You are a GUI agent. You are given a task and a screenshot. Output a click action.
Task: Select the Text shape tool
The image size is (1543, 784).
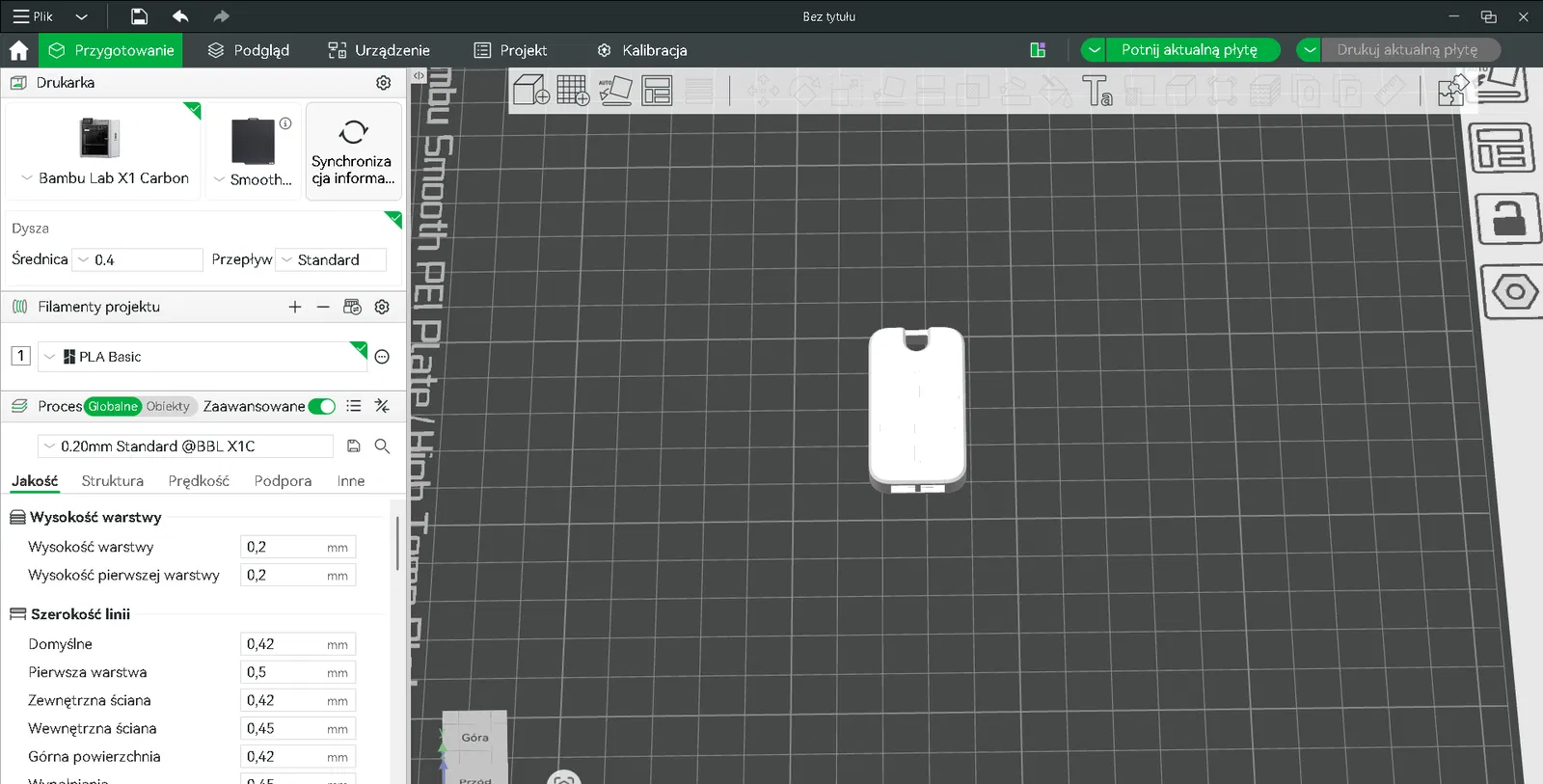pyautogui.click(x=1096, y=91)
